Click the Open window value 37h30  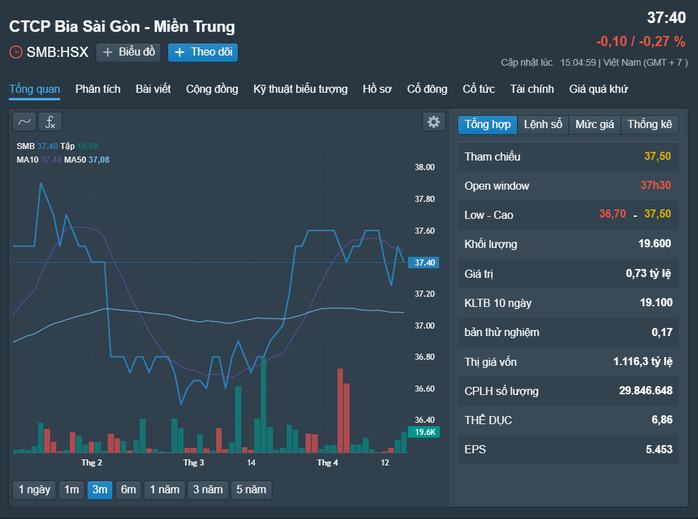[x=656, y=186]
